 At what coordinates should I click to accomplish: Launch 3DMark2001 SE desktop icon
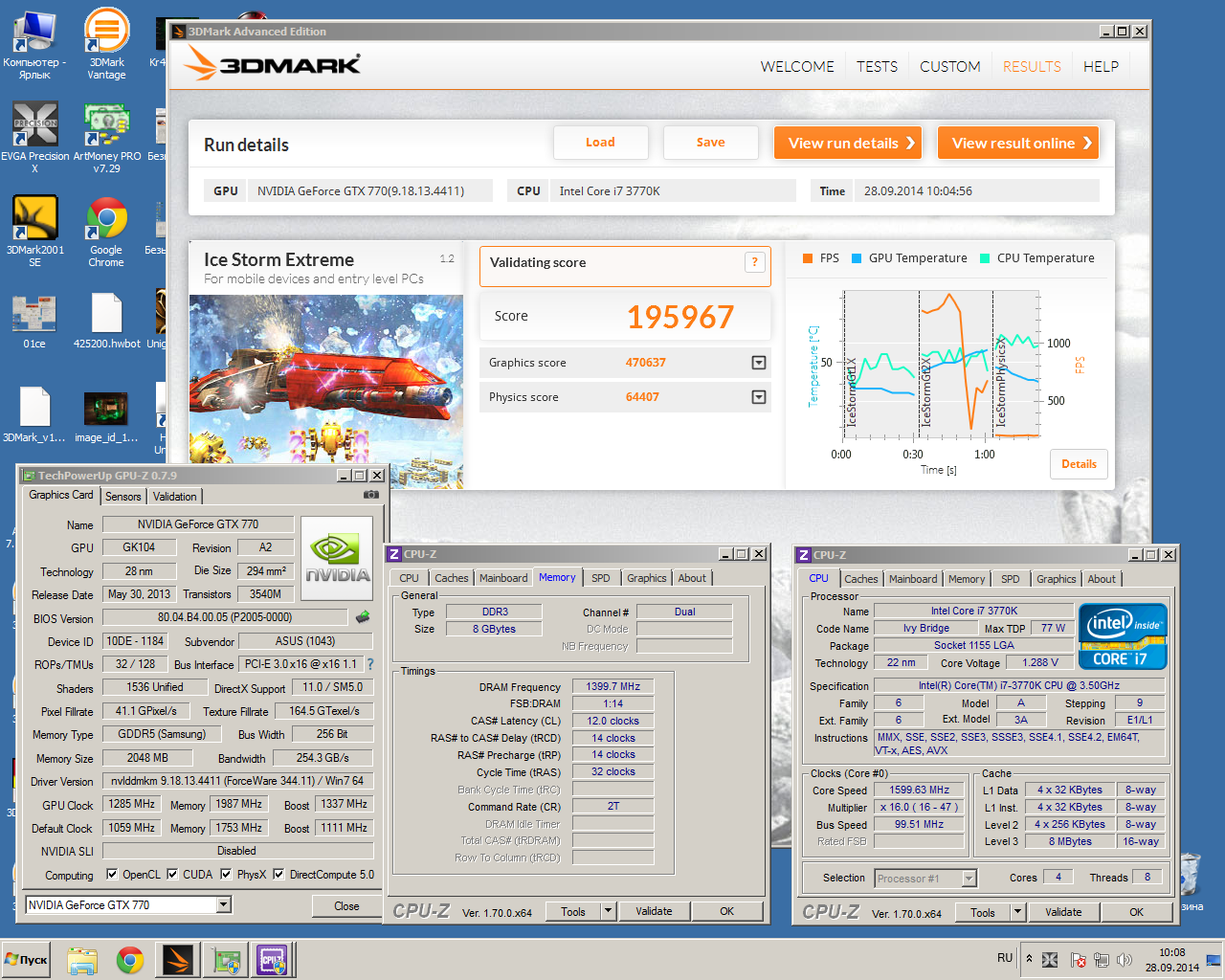pos(34,231)
